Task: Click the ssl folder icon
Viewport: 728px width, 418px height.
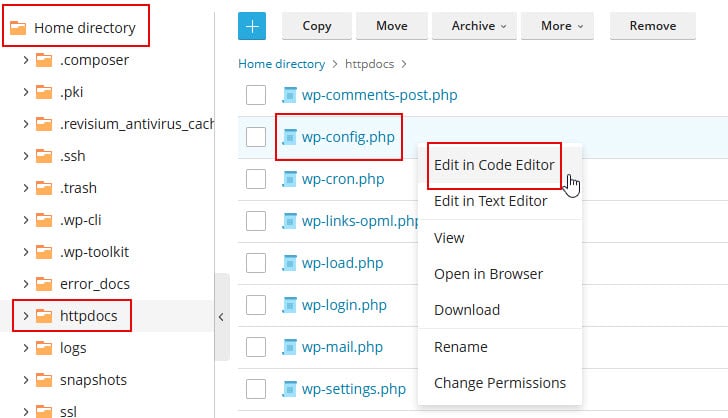Action: (x=44, y=411)
